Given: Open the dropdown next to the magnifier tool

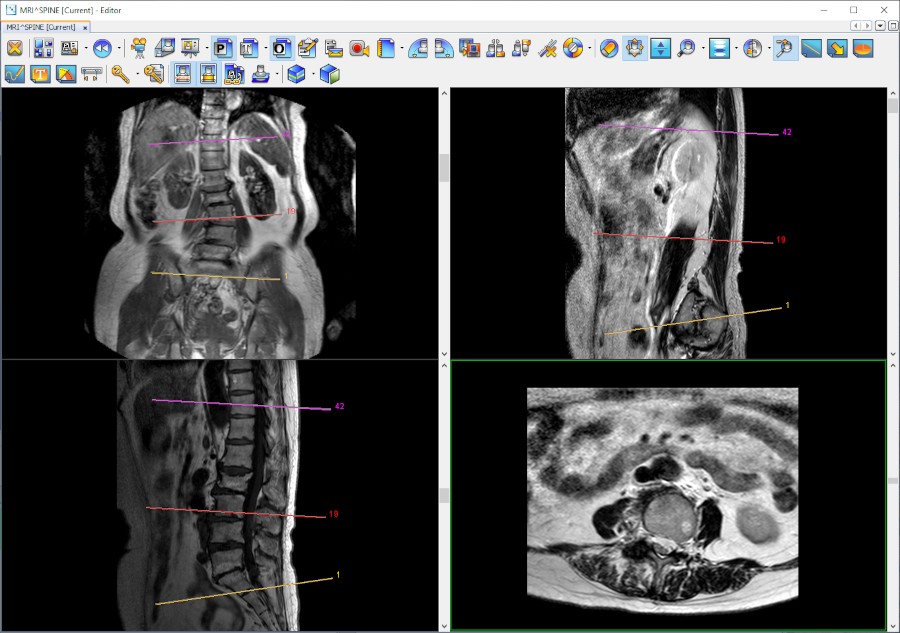Looking at the screenshot, I should 705,47.
